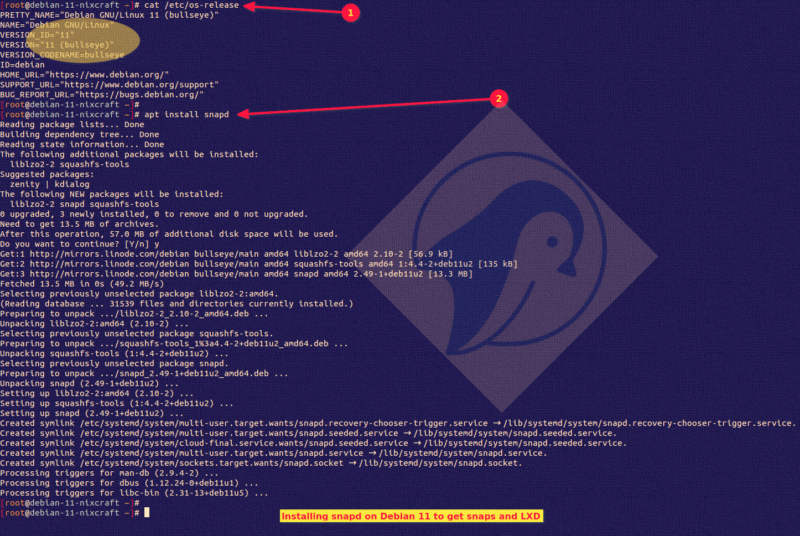Click the ID=debian line
The image size is (800, 536).
22,65
